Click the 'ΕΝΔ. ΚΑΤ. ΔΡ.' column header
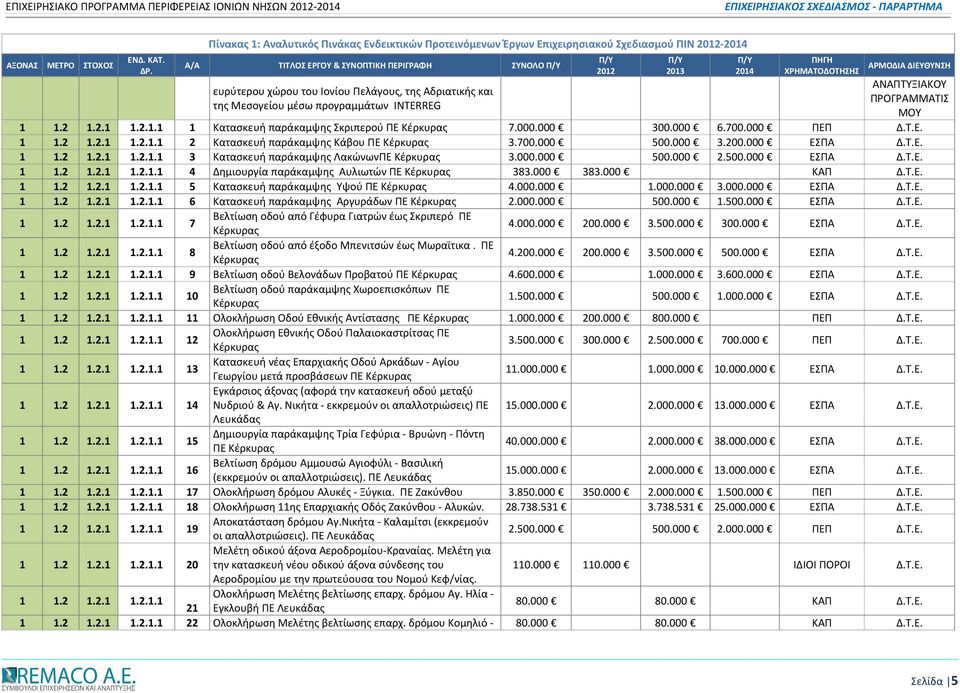Image resolution: width=960 pixels, height=693 pixels. tap(146, 66)
